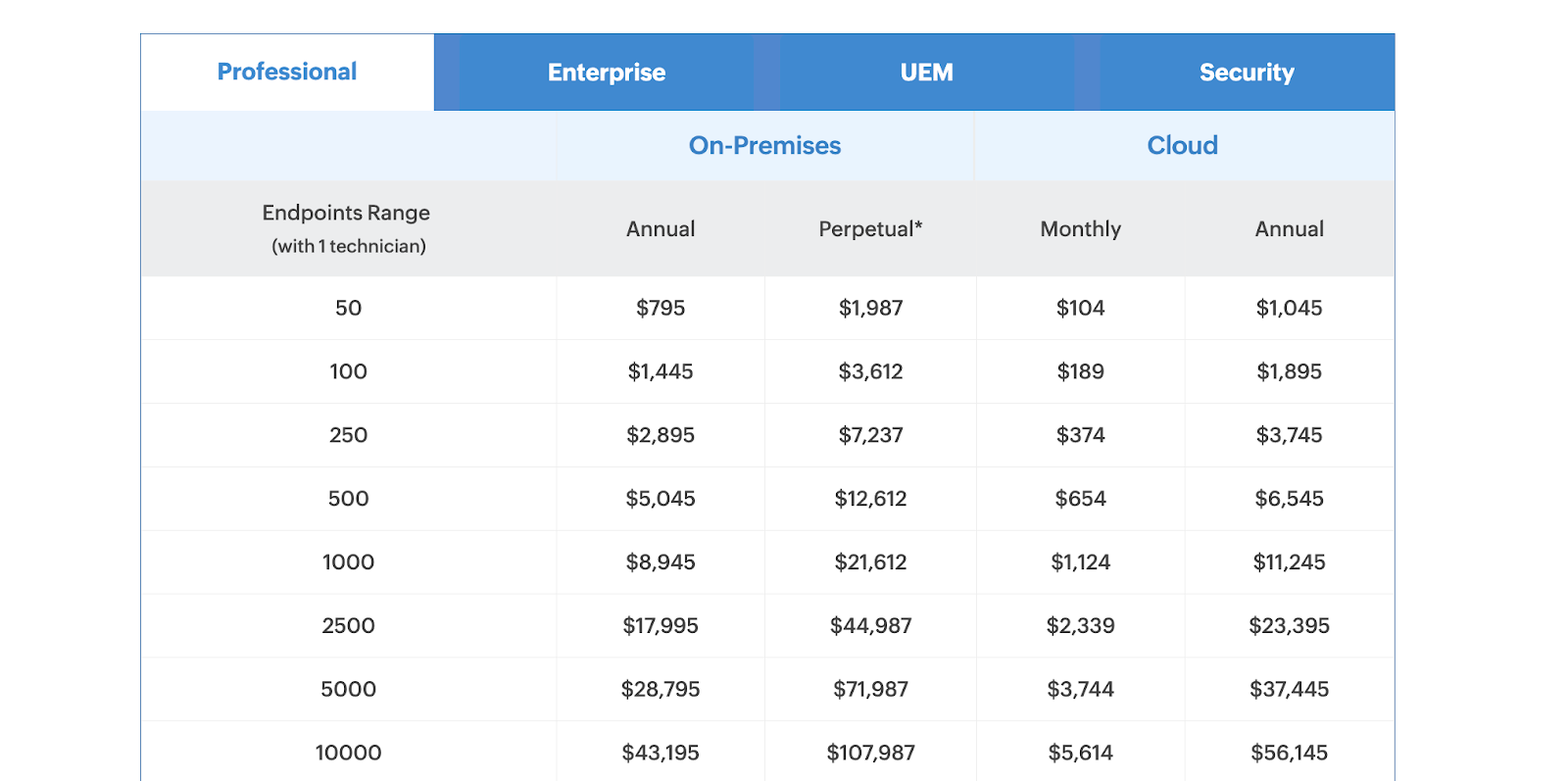Select the $17,995 price cell
Image resolution: width=1568 pixels, height=781 pixels.
click(661, 625)
